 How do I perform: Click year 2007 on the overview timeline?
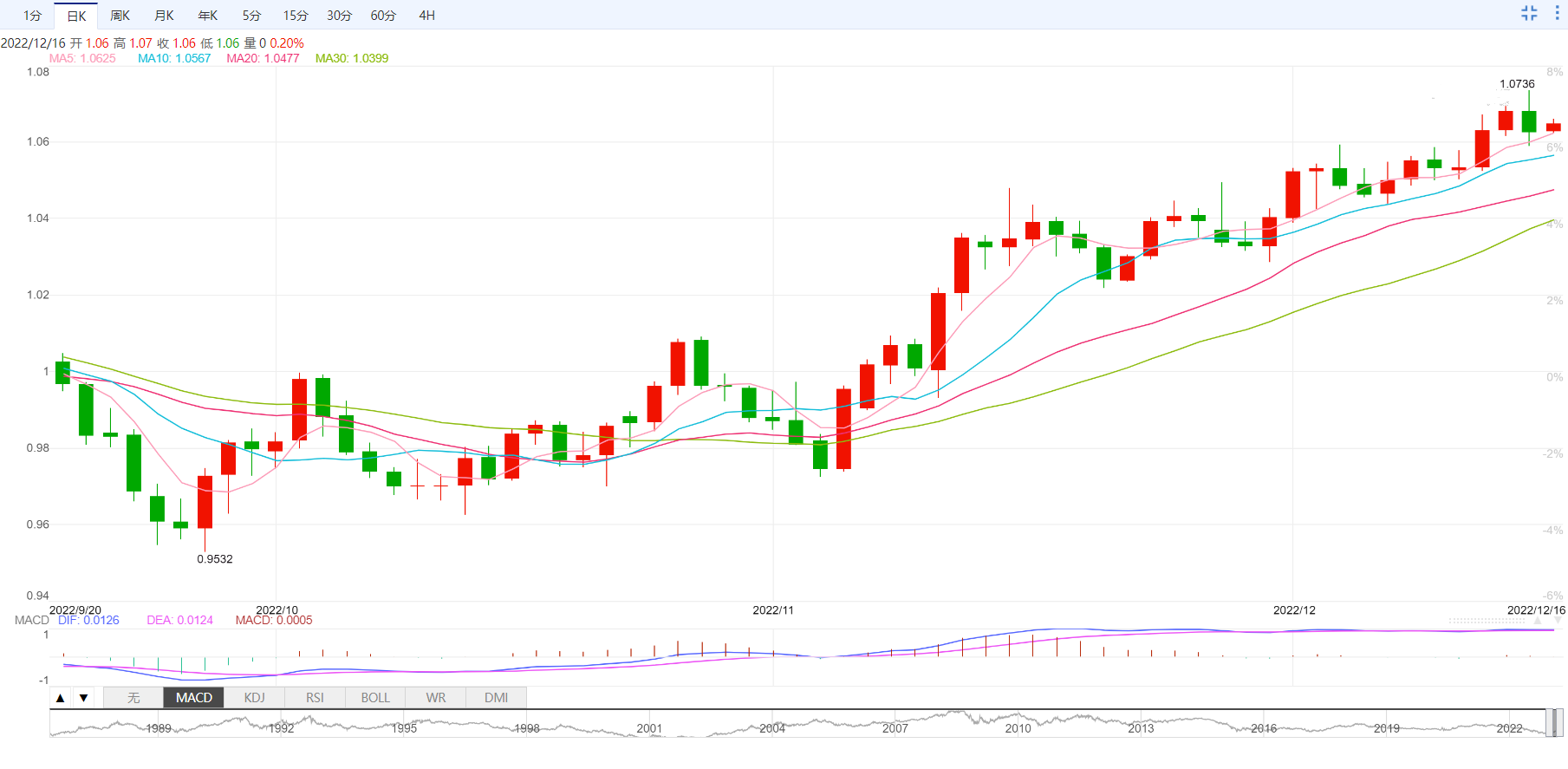pyautogui.click(x=895, y=728)
